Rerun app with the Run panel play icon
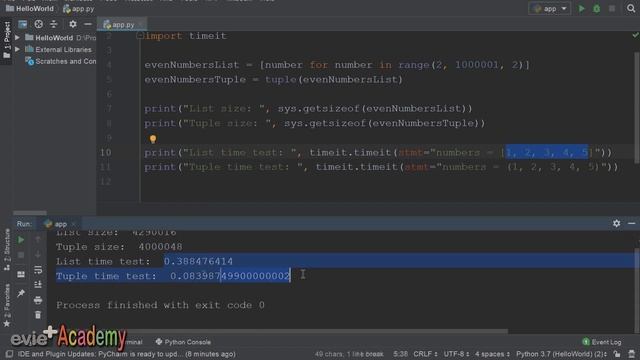This screenshot has width=640, height=360. coord(21,240)
